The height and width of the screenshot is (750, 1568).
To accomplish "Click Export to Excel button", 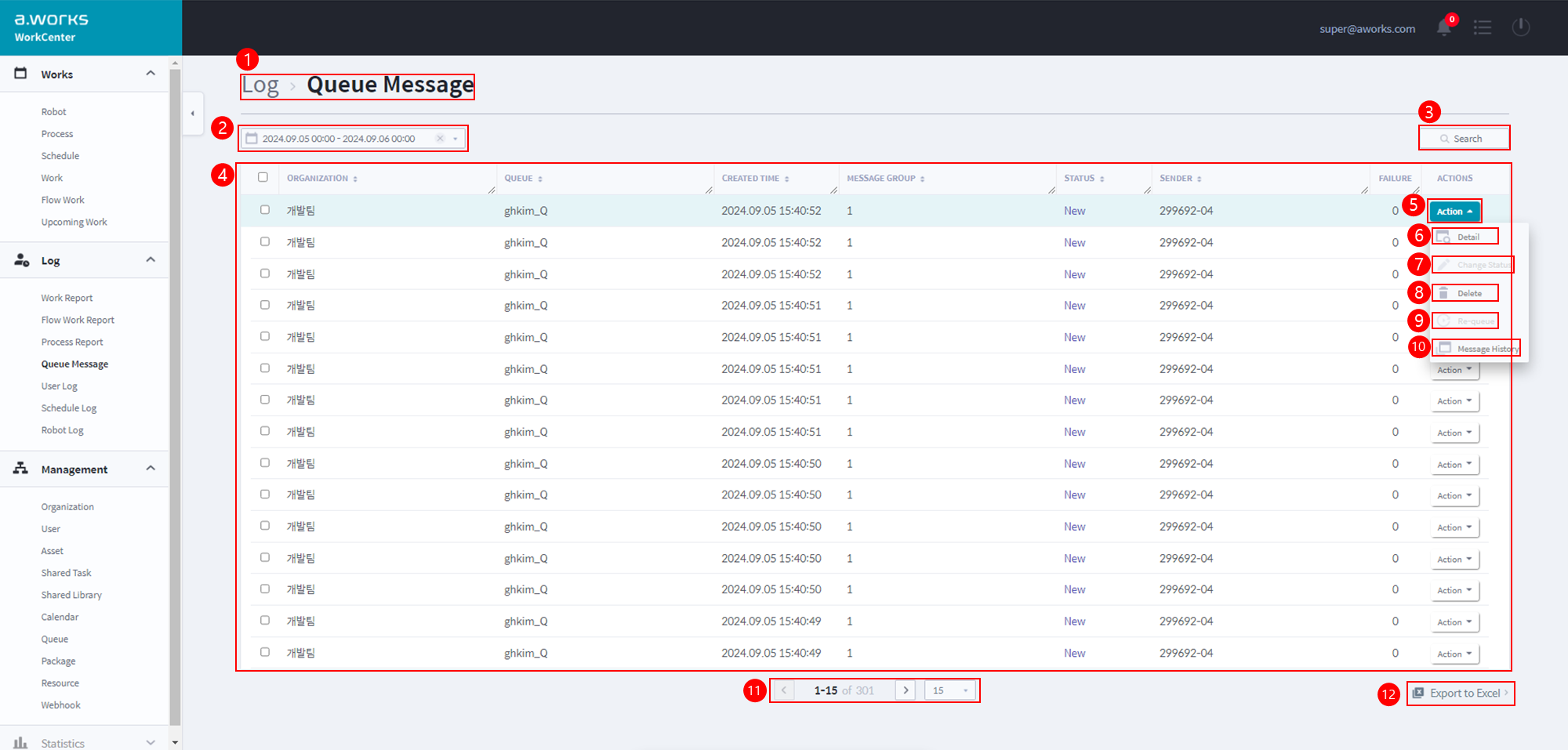I will (1461, 694).
